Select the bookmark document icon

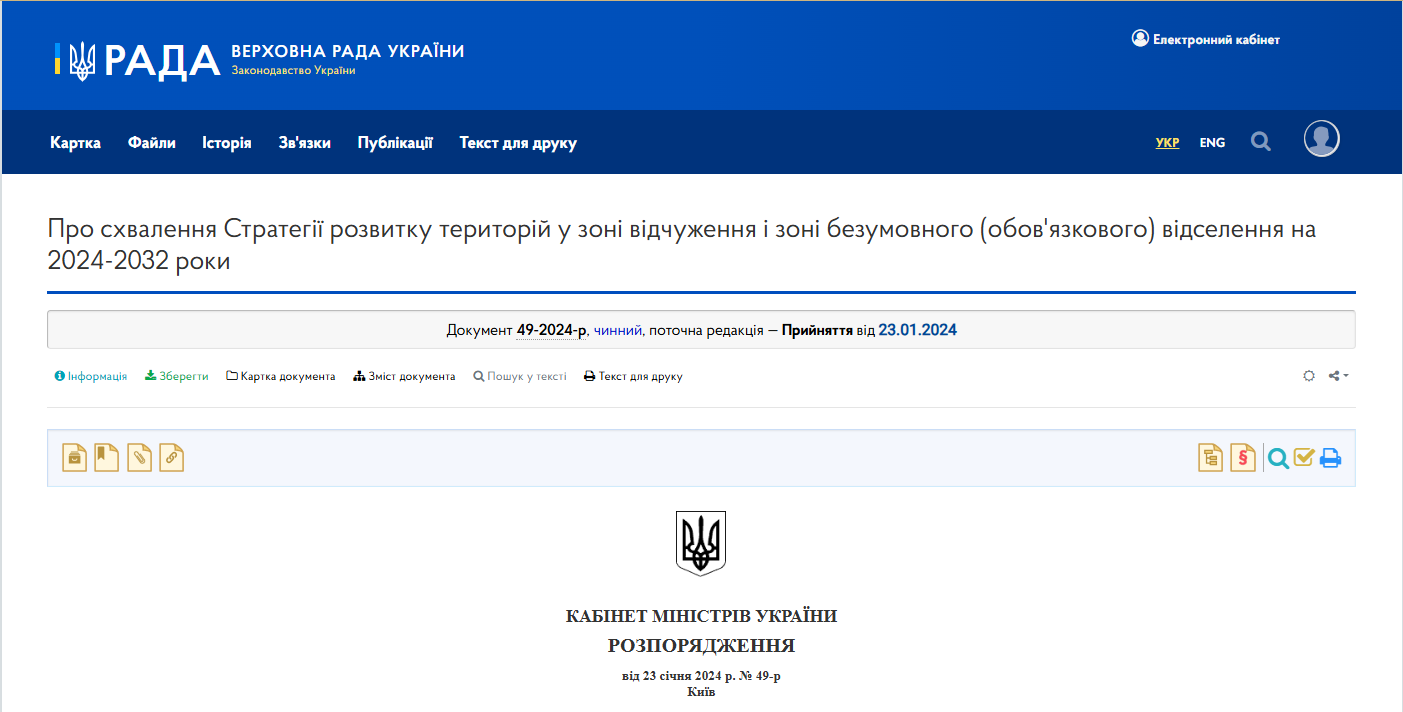[106, 457]
